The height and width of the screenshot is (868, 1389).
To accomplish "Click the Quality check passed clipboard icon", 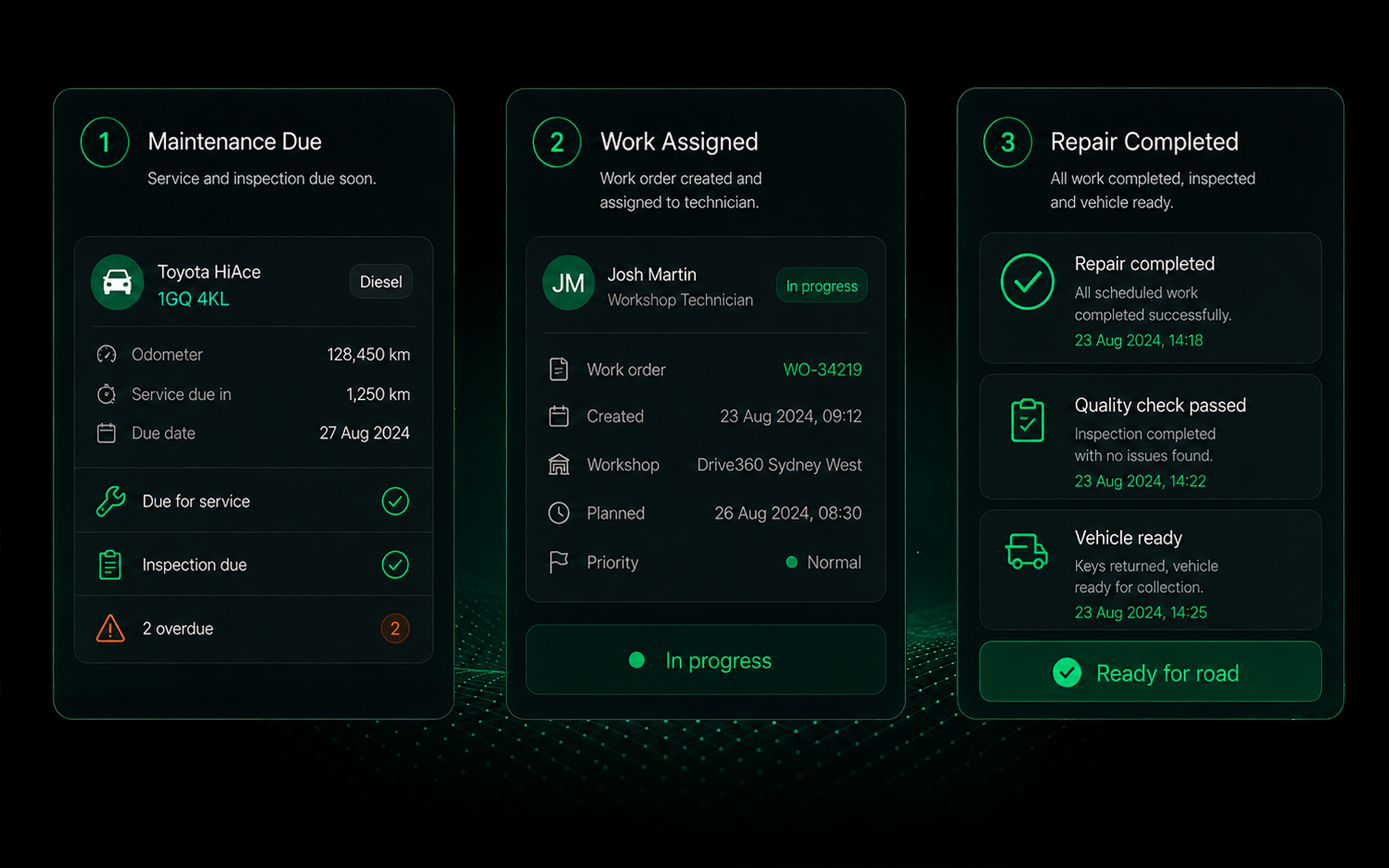I will point(1027,420).
